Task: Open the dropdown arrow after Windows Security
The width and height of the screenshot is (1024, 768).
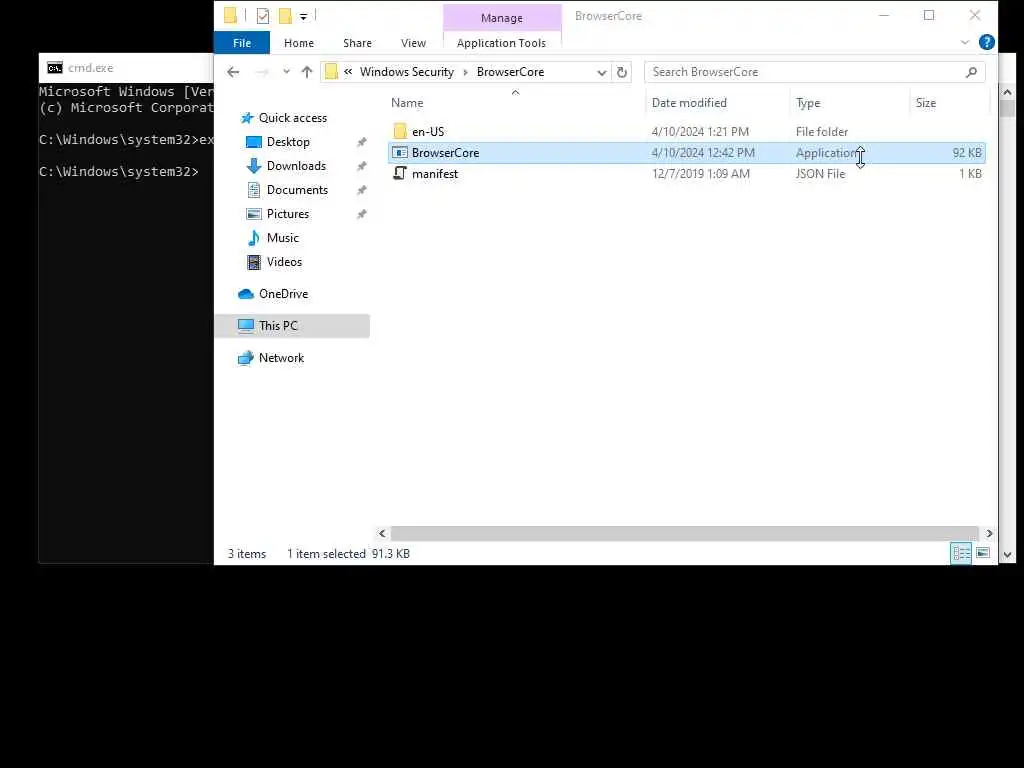Action: tap(466, 72)
